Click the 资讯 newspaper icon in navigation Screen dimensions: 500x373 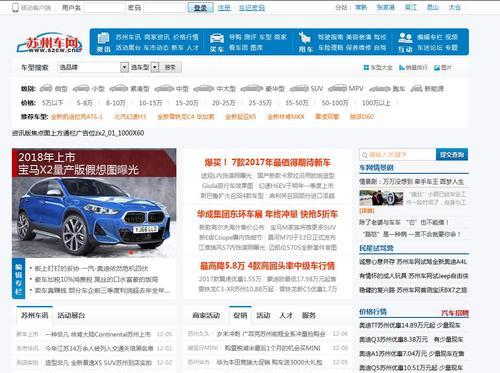point(103,38)
